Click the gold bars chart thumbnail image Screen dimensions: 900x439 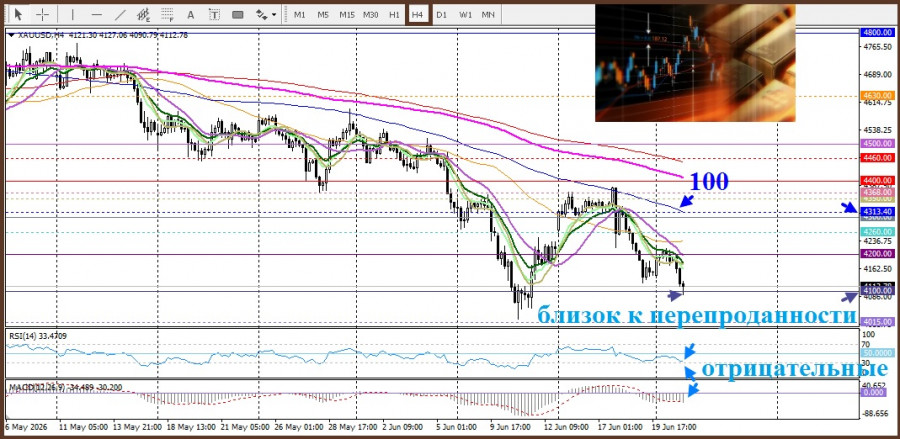[695, 63]
